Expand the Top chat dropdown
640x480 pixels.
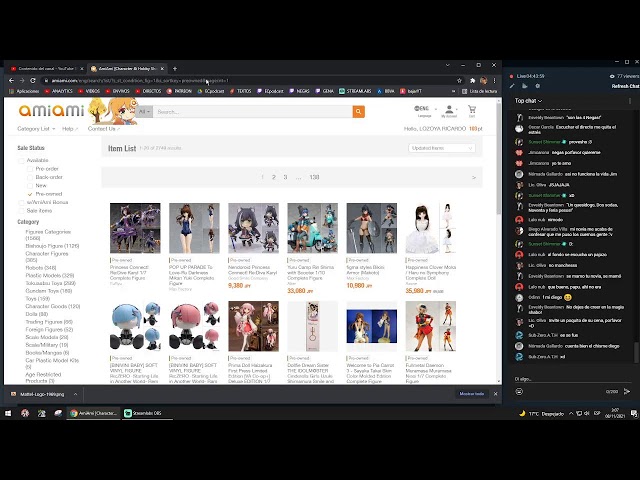528,101
